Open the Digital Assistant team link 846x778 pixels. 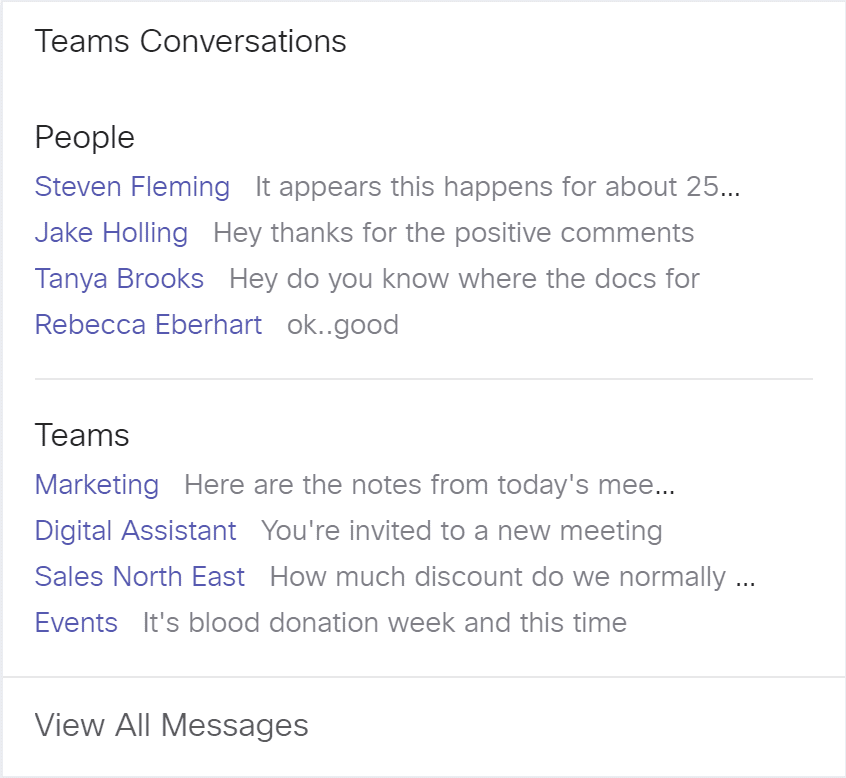(135, 530)
